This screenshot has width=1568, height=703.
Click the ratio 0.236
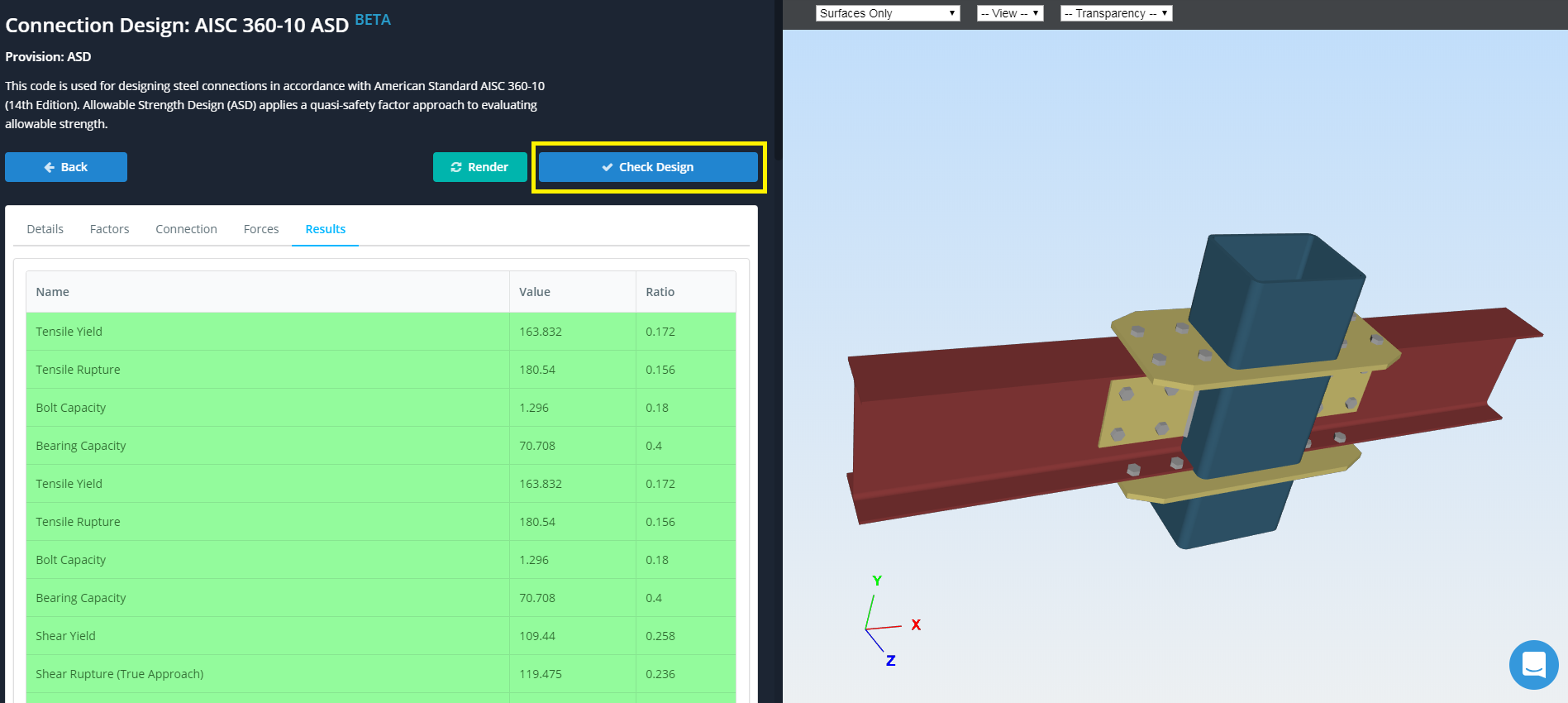point(660,674)
